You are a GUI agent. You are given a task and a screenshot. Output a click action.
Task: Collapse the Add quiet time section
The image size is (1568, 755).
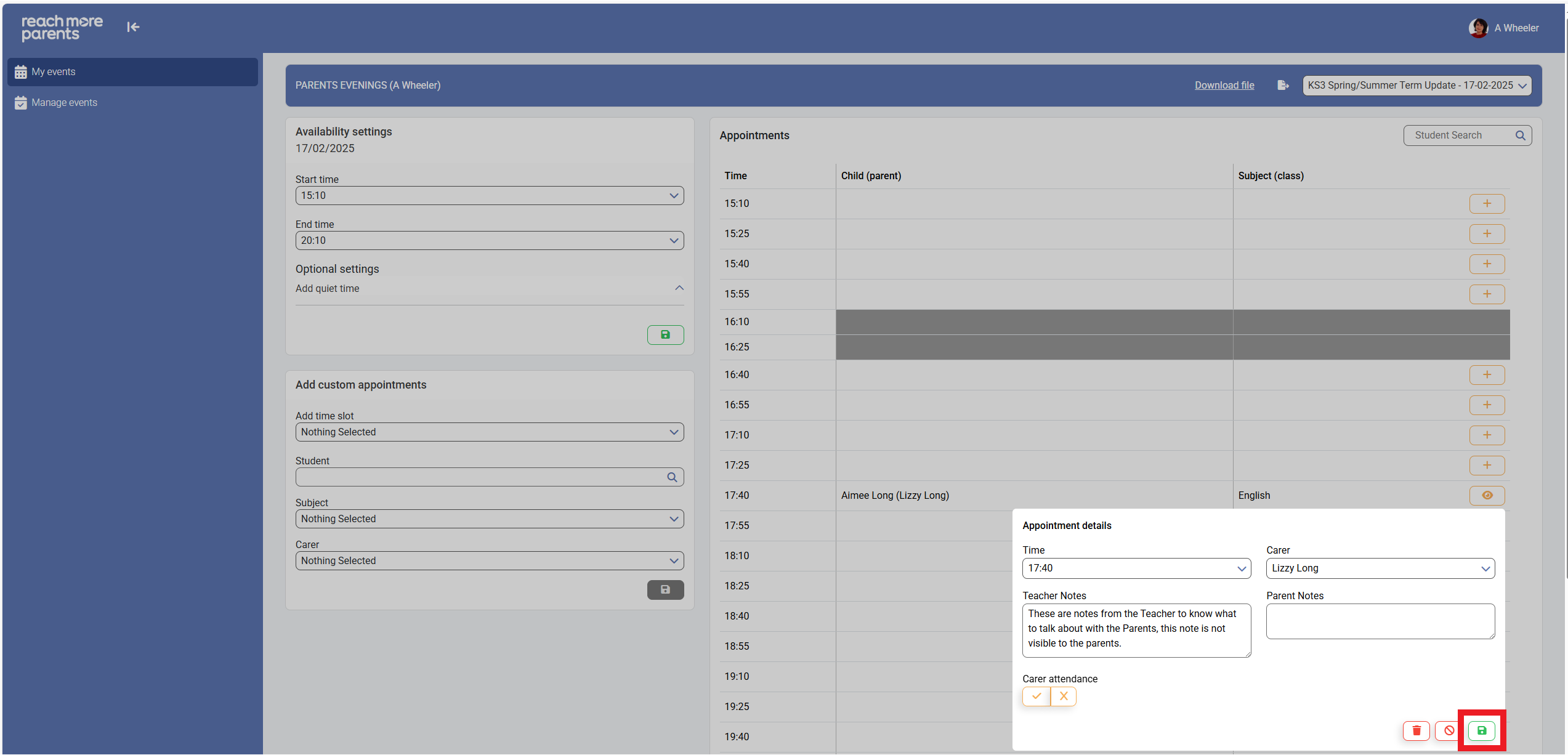679,288
